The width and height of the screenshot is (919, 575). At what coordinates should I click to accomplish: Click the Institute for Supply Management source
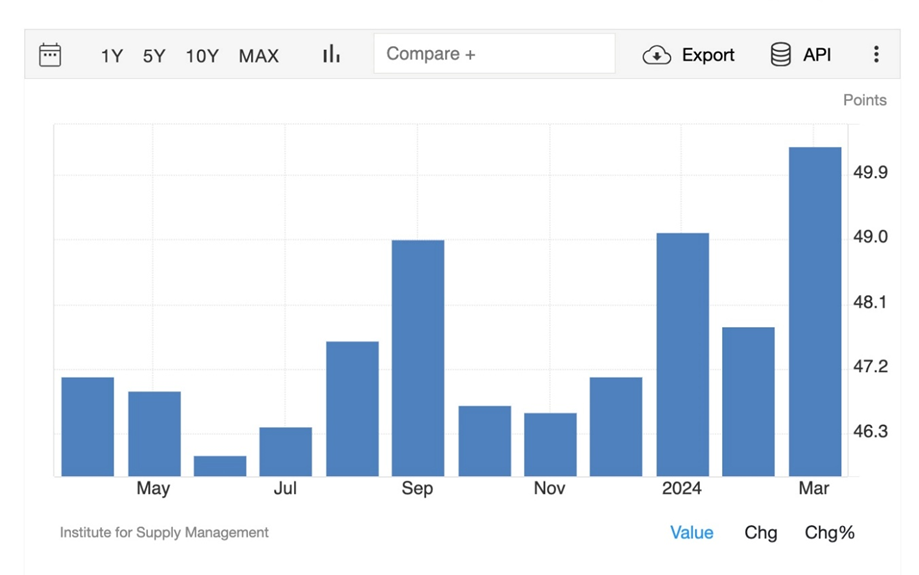(164, 532)
